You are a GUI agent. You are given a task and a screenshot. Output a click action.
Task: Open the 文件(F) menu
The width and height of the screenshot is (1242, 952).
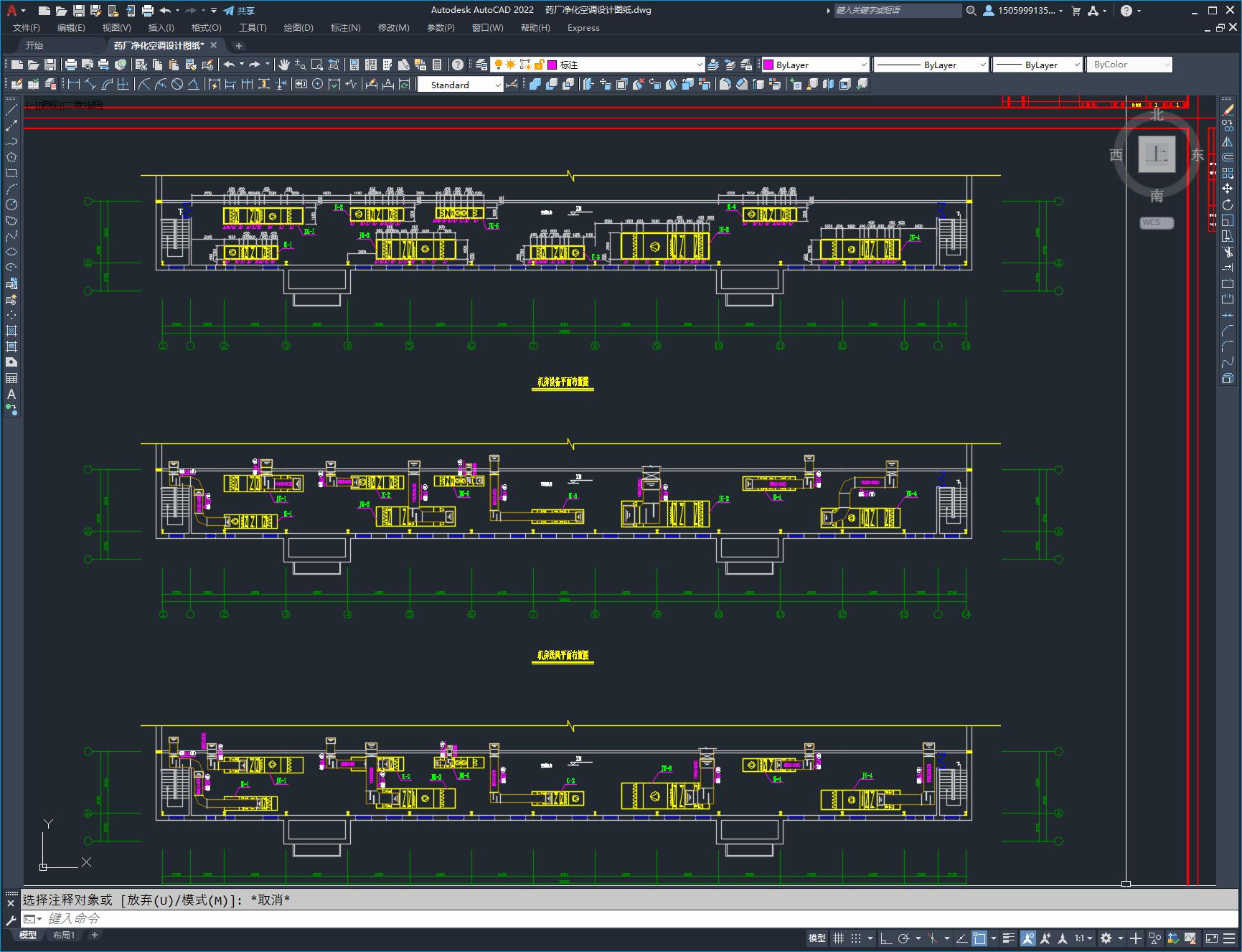pyautogui.click(x=27, y=27)
